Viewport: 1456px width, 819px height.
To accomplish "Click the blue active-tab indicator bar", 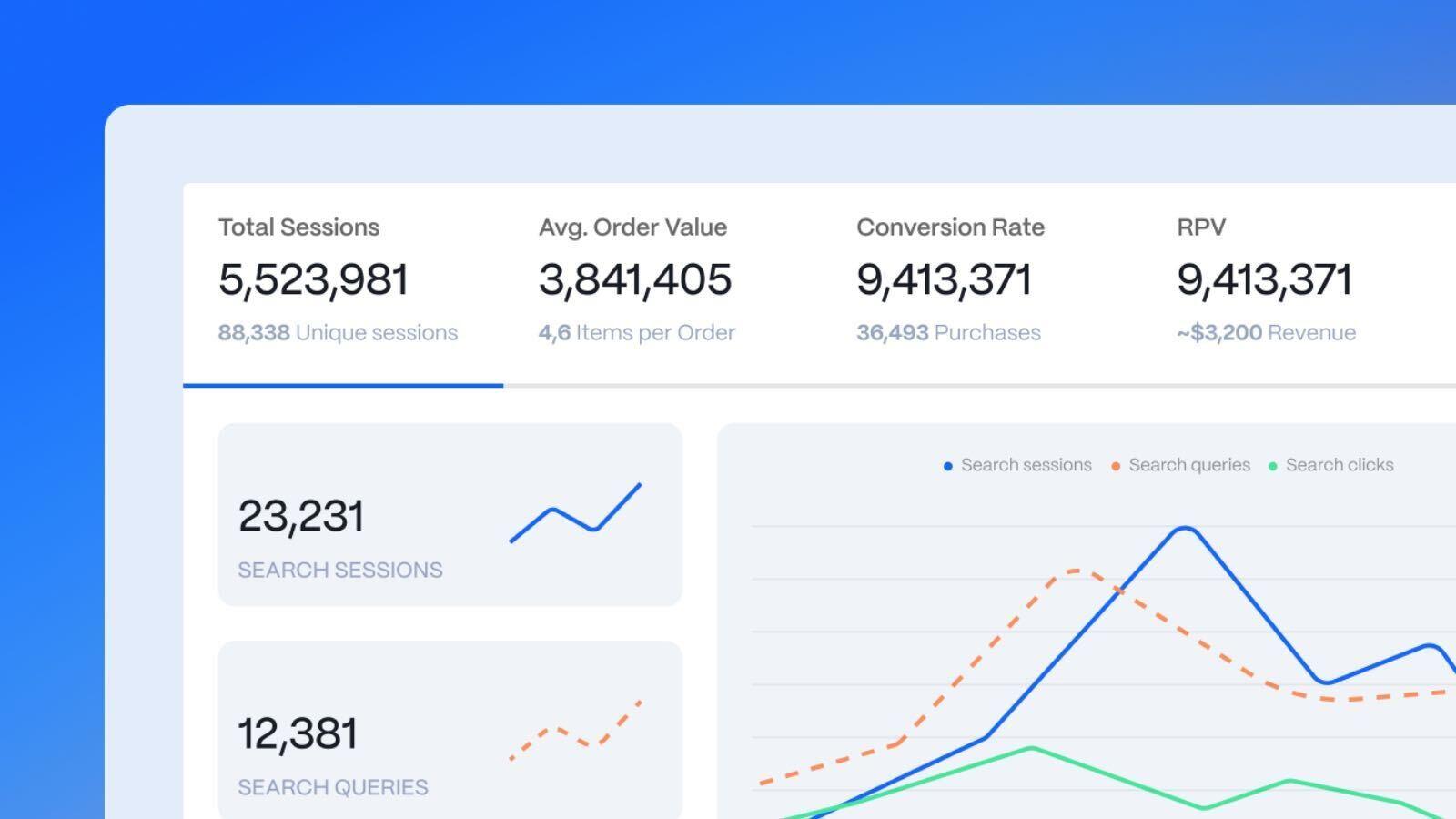I will click(343, 386).
